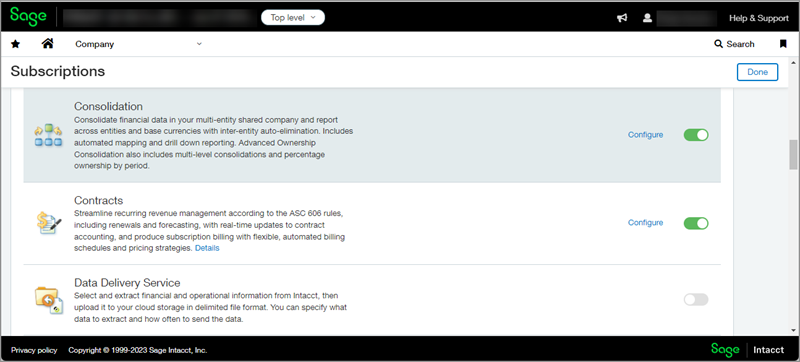800x362 pixels.
Task: Turn off the Contracts subscription toggle
Action: 696,223
